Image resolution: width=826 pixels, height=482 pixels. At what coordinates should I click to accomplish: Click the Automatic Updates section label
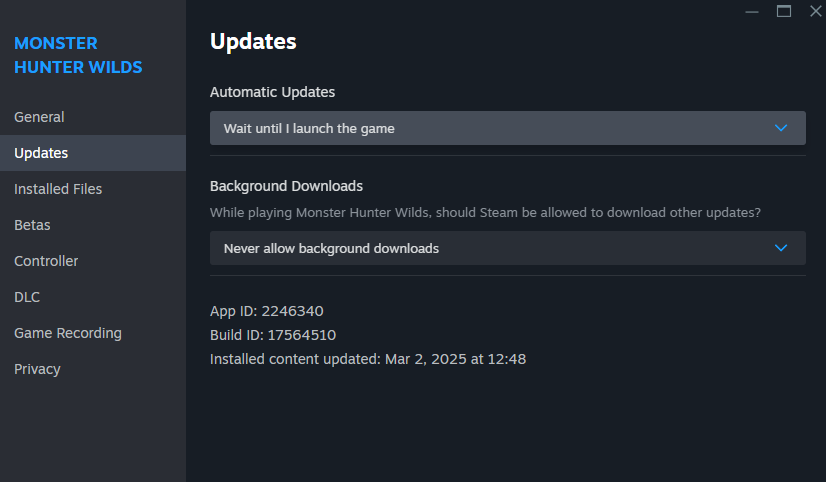pos(272,92)
